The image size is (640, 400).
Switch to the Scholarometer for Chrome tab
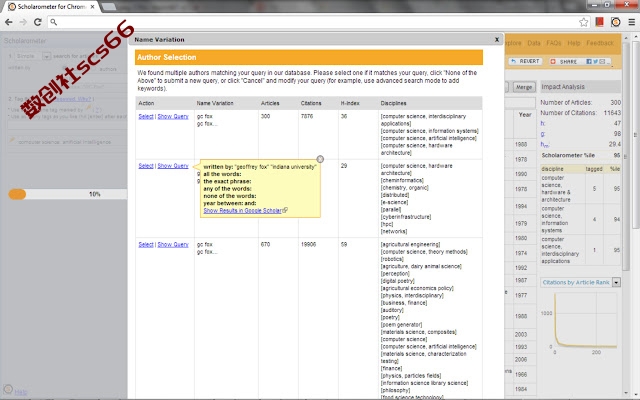52,7
